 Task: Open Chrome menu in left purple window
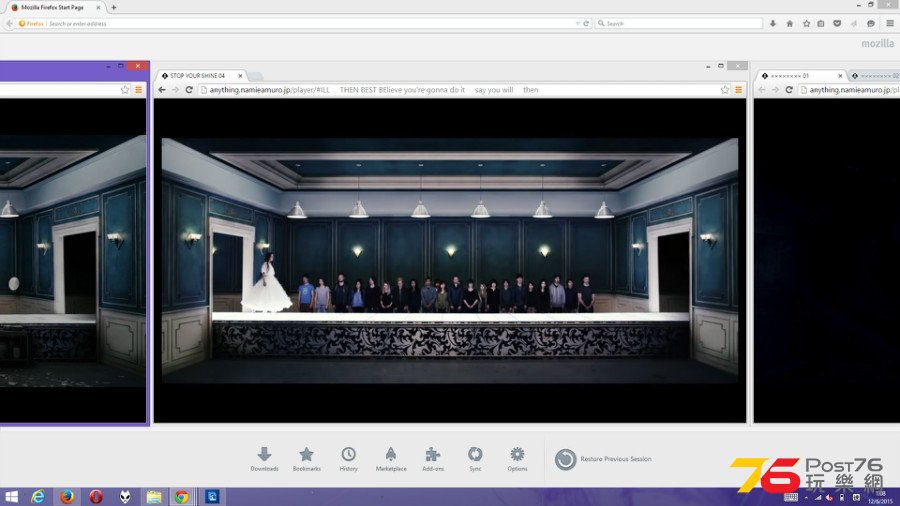[138, 89]
